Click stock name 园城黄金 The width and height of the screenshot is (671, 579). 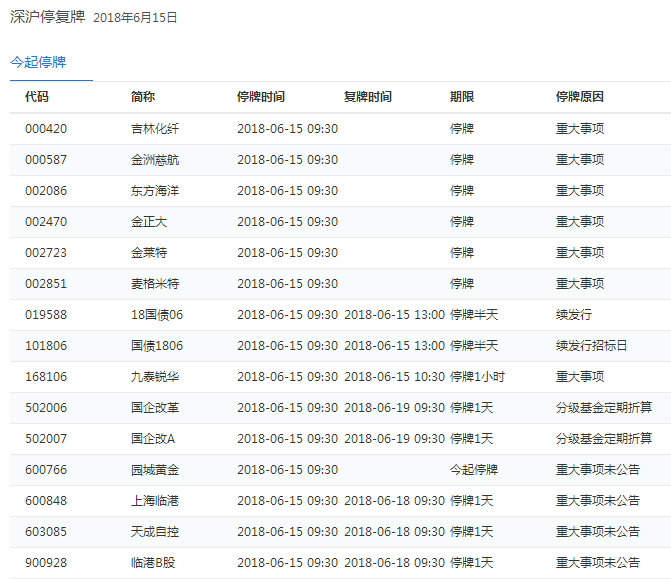155,470
